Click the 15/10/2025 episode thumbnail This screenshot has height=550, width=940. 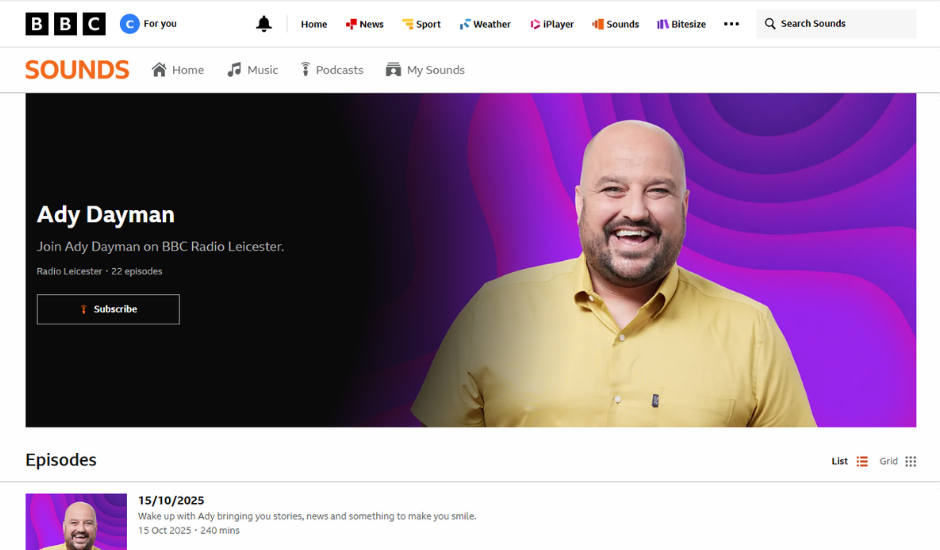pos(76,521)
